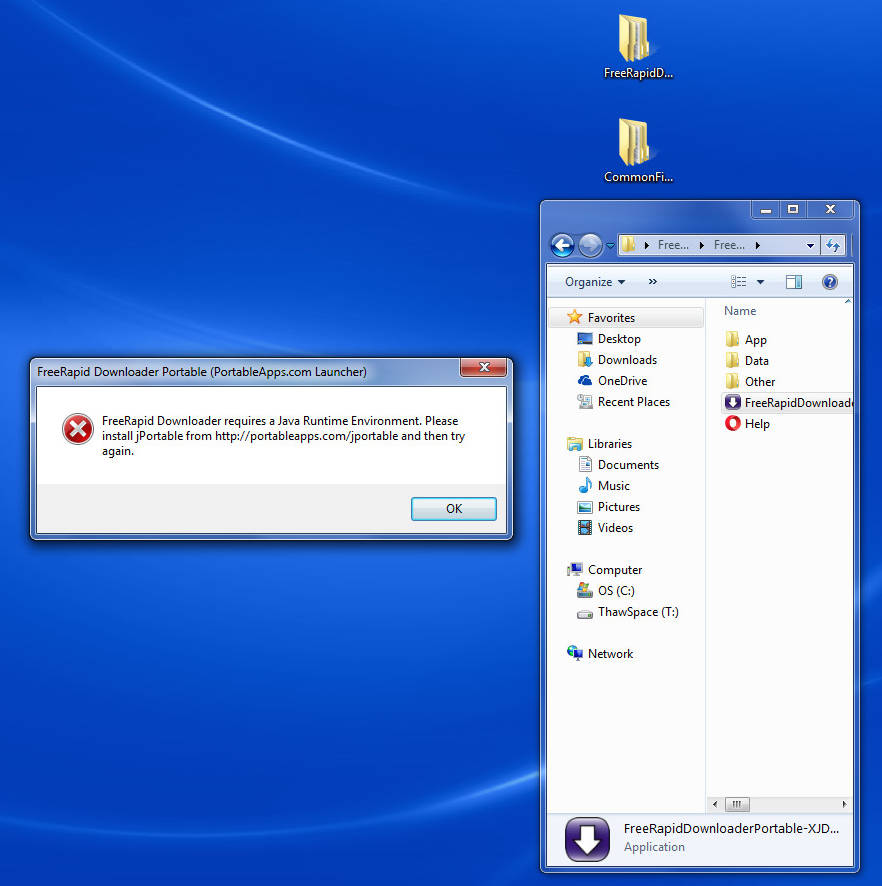Viewport: 882px width, 886px height.
Task: Select the App folder in file list
Action: click(x=745, y=340)
